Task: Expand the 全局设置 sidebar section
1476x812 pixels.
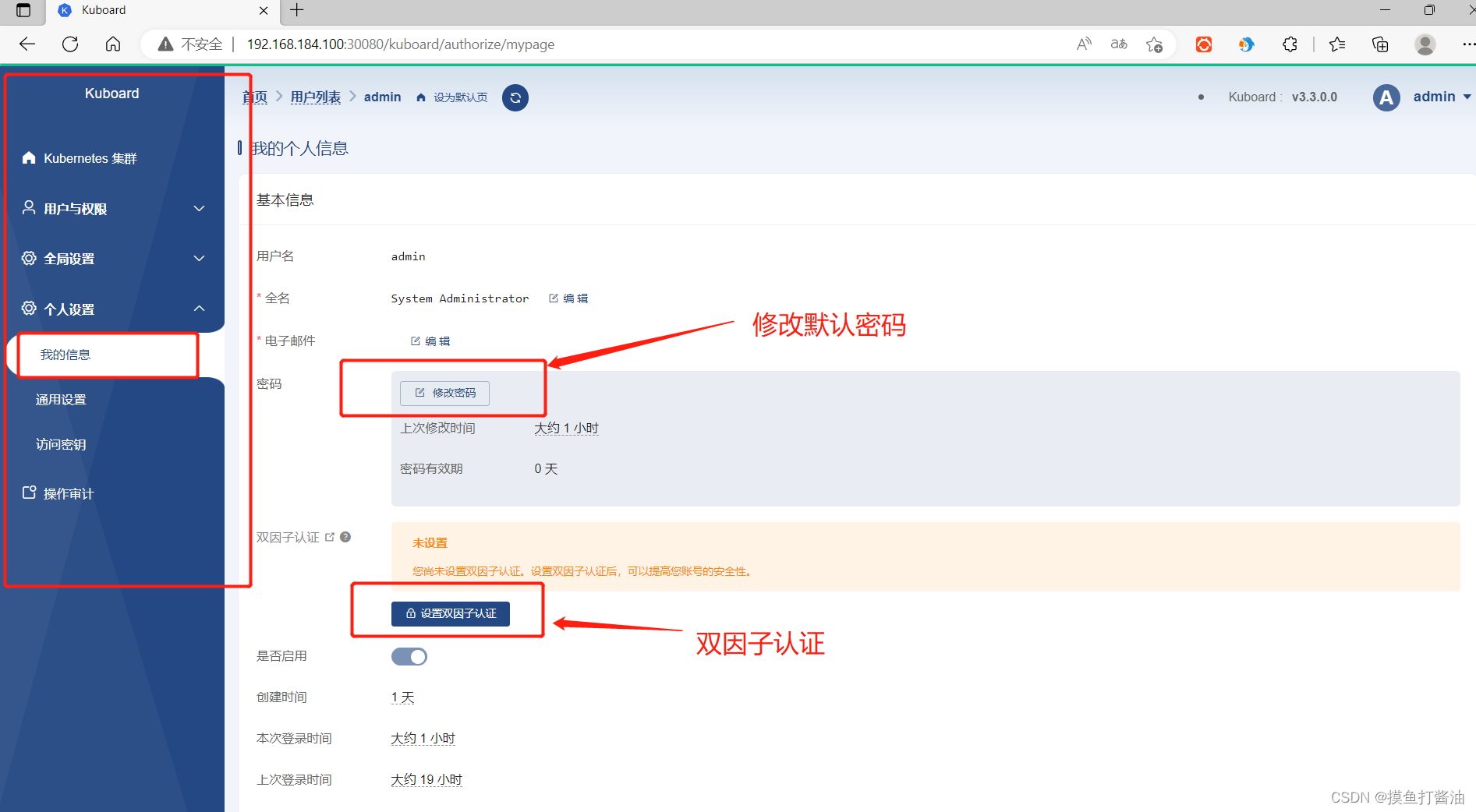Action: [x=199, y=258]
